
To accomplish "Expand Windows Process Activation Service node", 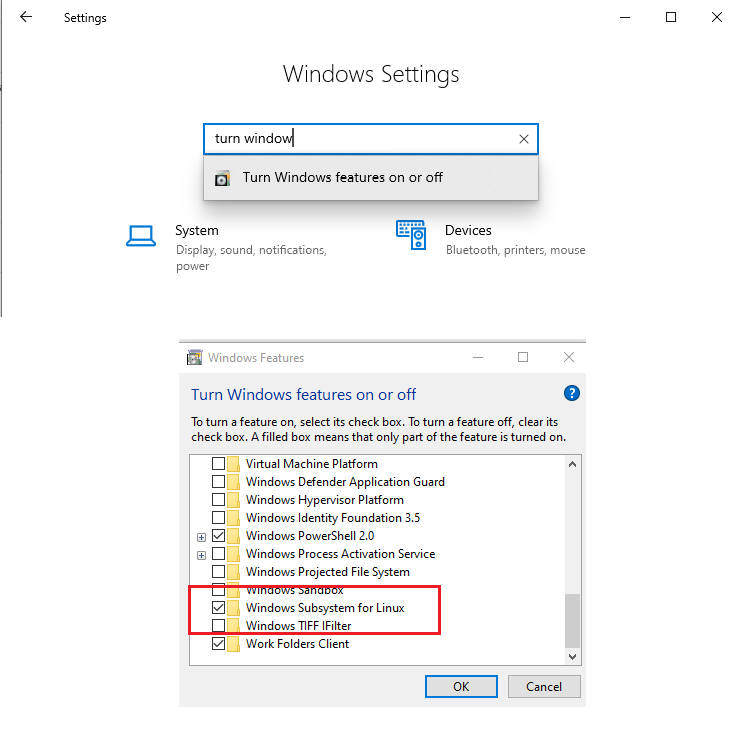I will 202,555.
